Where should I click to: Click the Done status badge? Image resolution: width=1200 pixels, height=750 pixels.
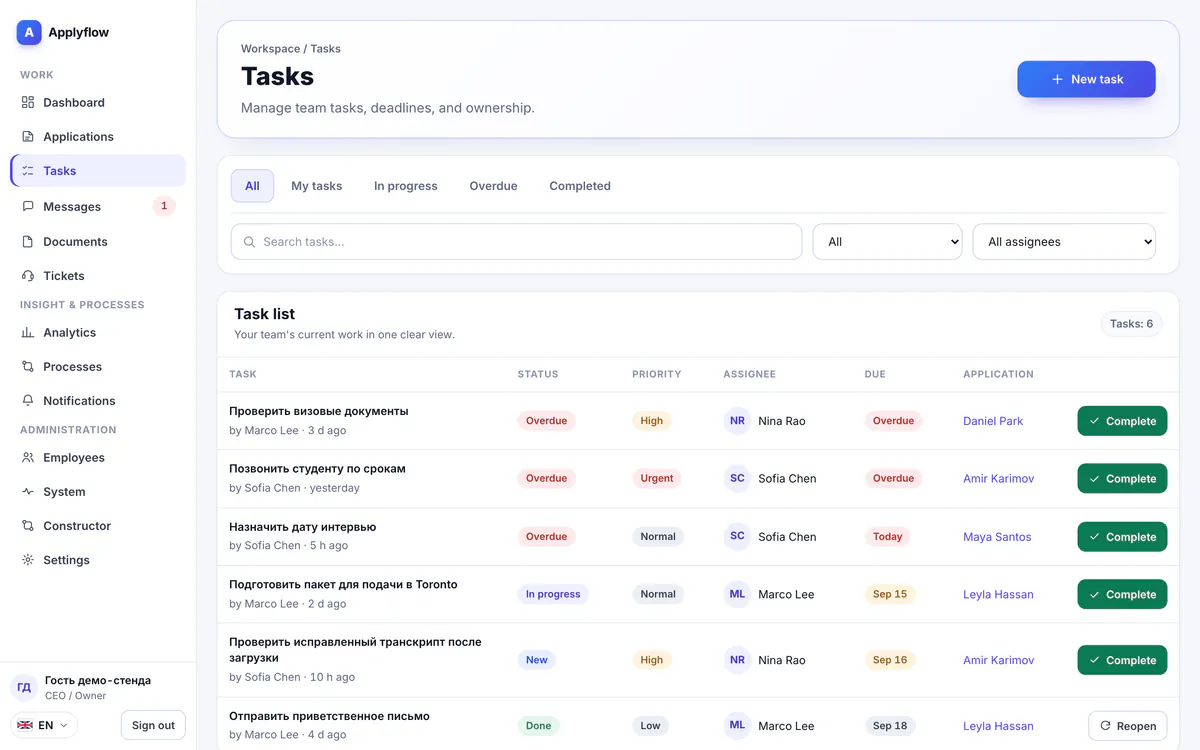(538, 726)
